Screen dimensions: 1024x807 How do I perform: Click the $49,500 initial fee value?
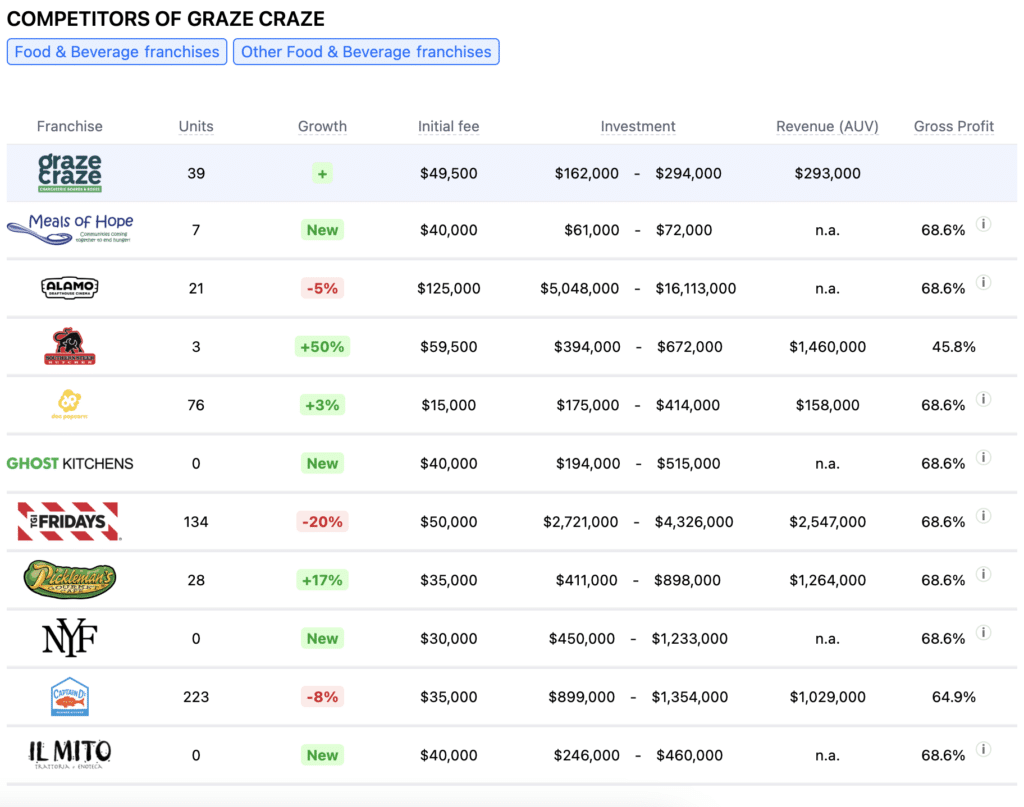click(449, 173)
